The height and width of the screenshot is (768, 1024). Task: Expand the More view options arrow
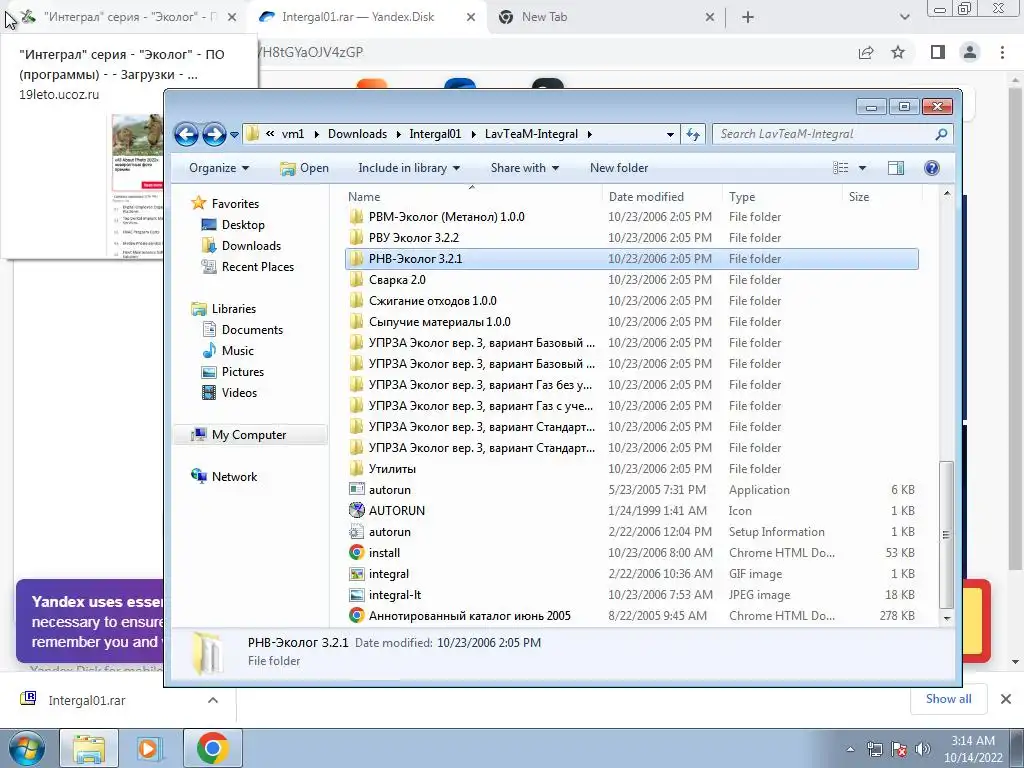click(x=862, y=168)
